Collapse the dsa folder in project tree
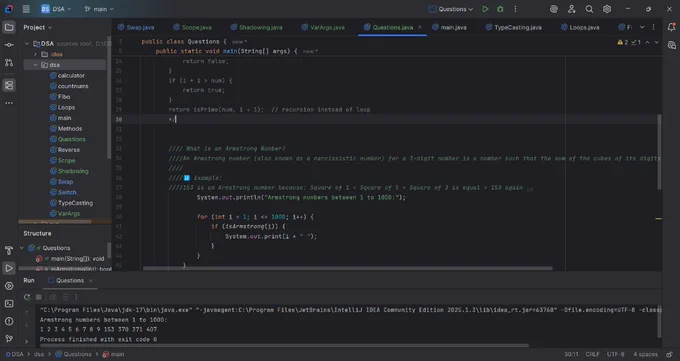680x361 pixels. (x=36, y=65)
